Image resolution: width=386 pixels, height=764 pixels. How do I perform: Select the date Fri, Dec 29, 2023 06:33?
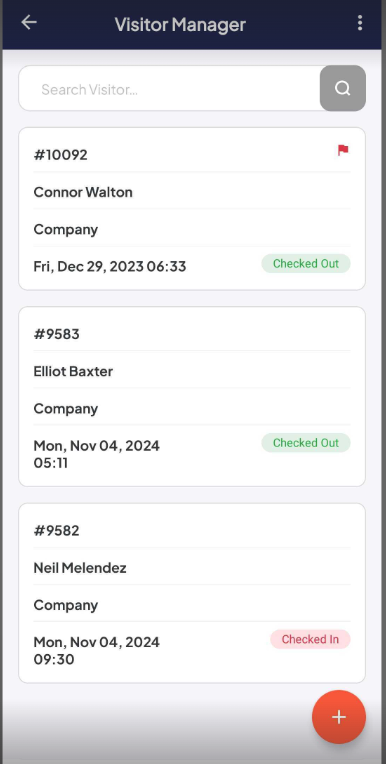coord(110,267)
